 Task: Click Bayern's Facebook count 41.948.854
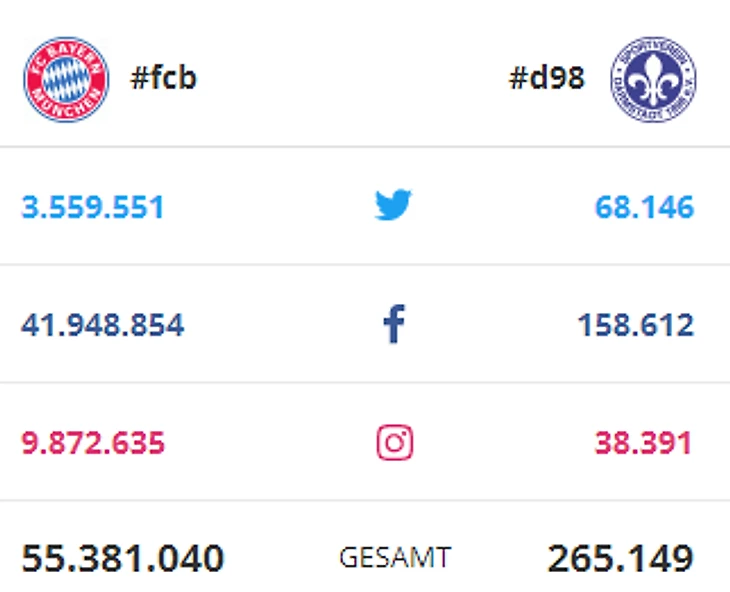coord(103,325)
